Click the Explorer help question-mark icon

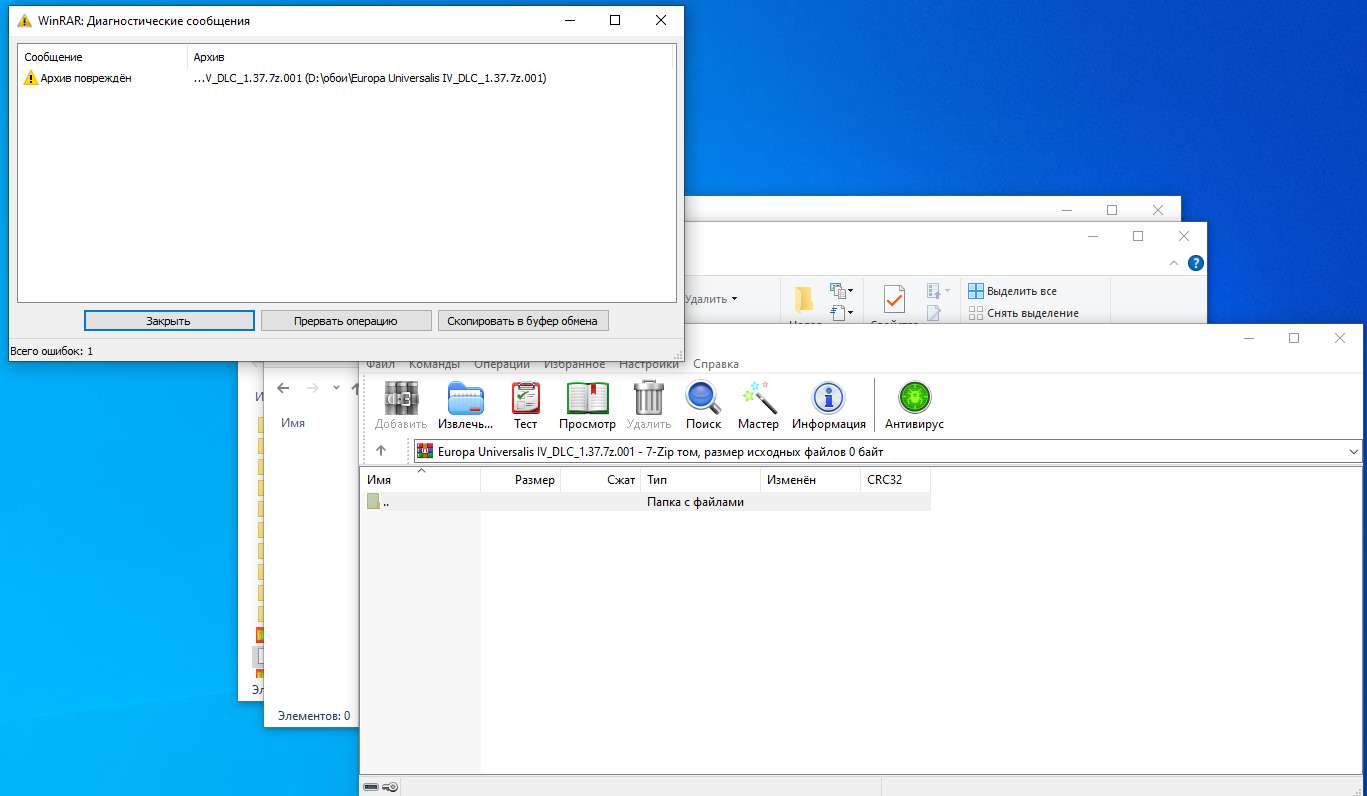1195,263
